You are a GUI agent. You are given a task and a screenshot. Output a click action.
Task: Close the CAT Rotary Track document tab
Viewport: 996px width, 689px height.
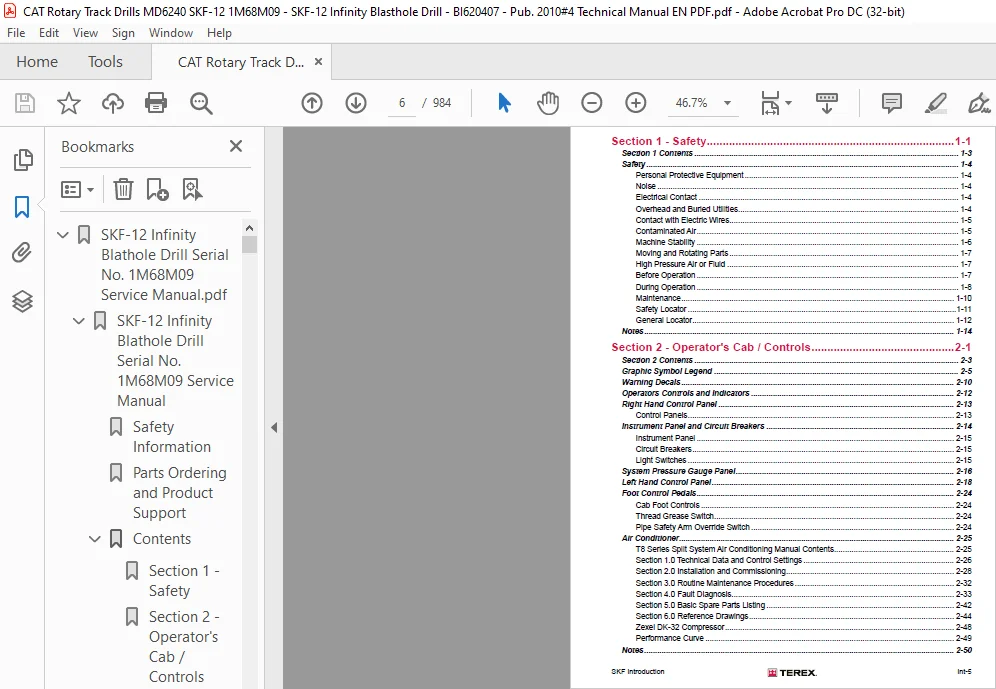pyautogui.click(x=319, y=62)
